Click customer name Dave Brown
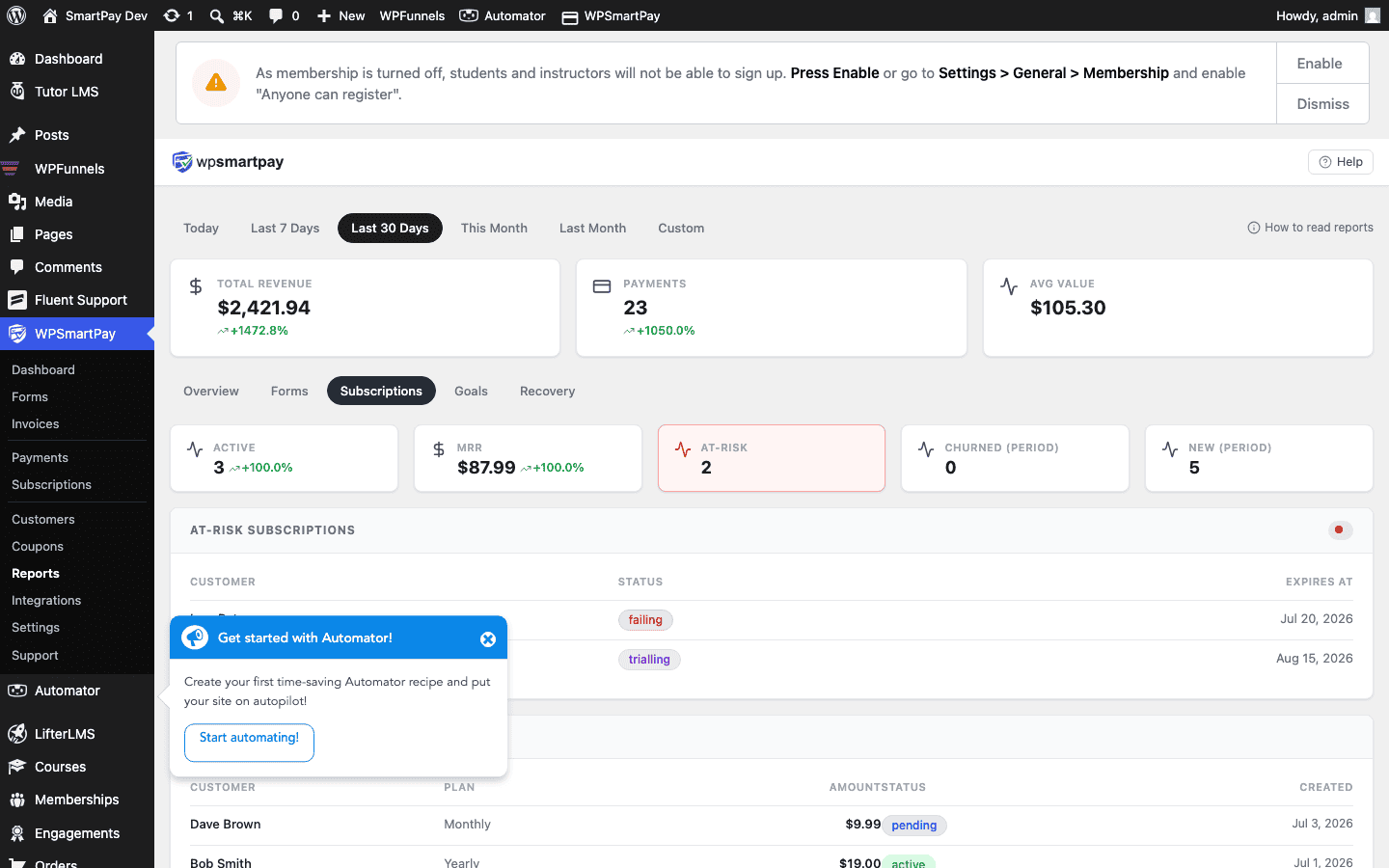The height and width of the screenshot is (868, 1389). point(226,825)
